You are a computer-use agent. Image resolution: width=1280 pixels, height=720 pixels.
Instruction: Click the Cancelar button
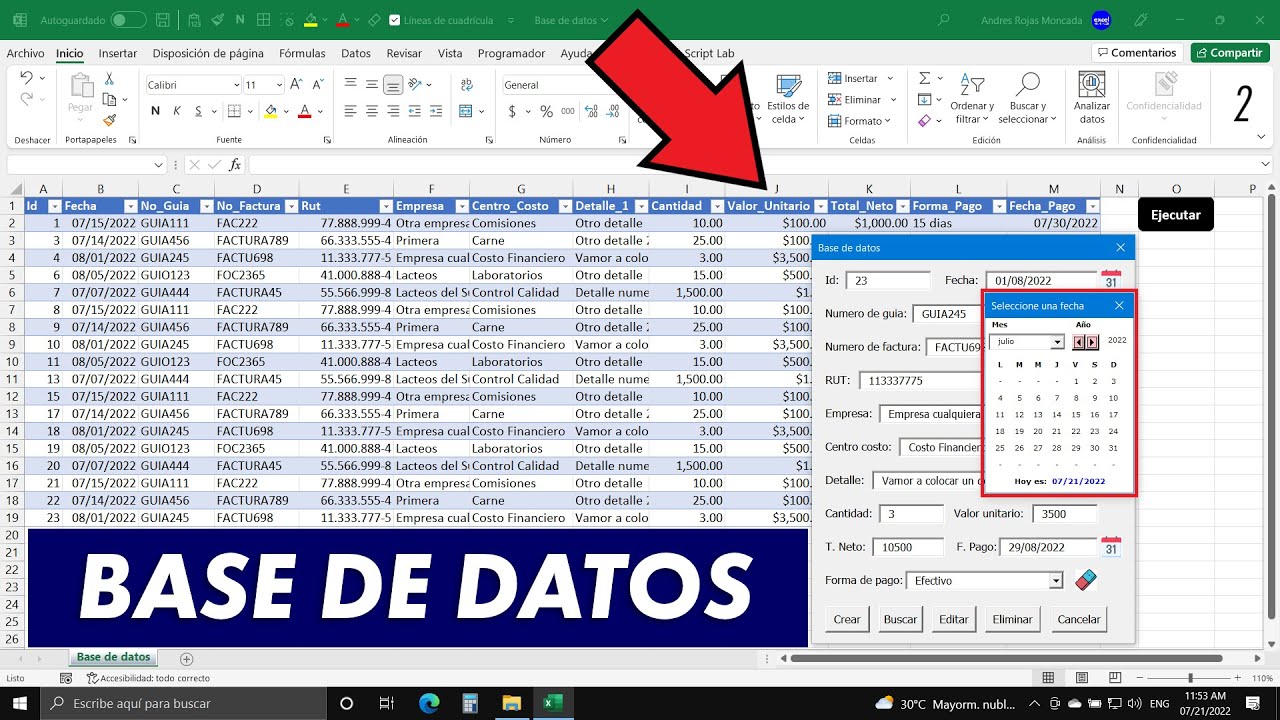(x=1079, y=619)
